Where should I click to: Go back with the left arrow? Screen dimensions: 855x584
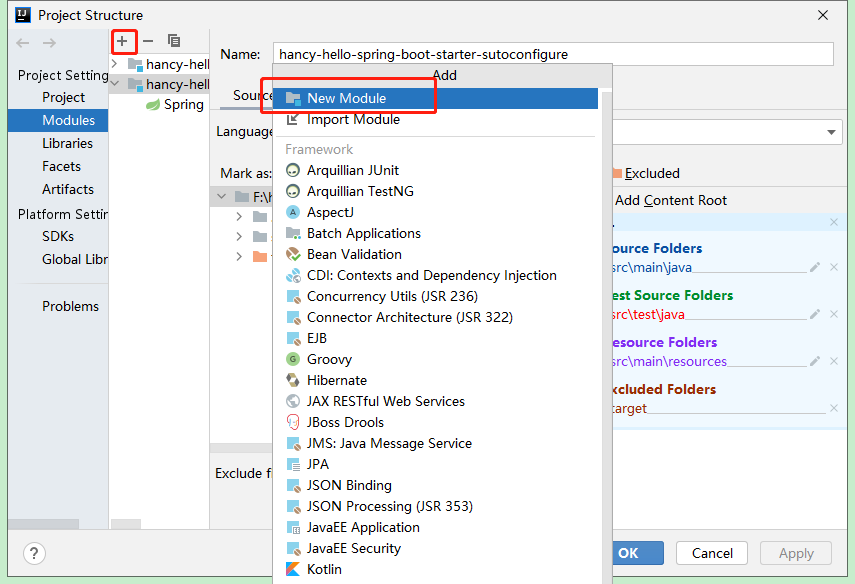tap(23, 43)
